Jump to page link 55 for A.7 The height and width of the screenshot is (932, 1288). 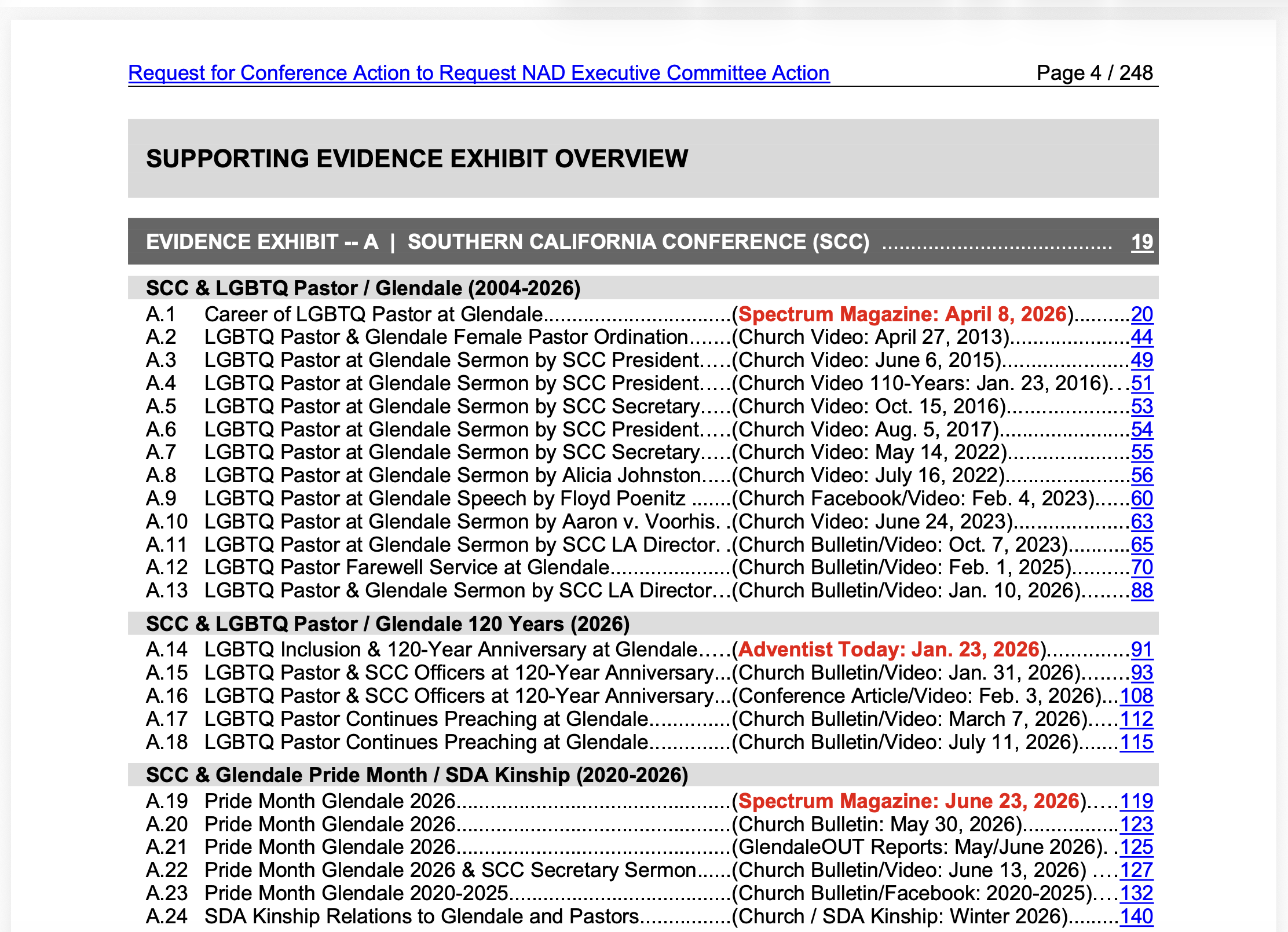(x=1142, y=452)
